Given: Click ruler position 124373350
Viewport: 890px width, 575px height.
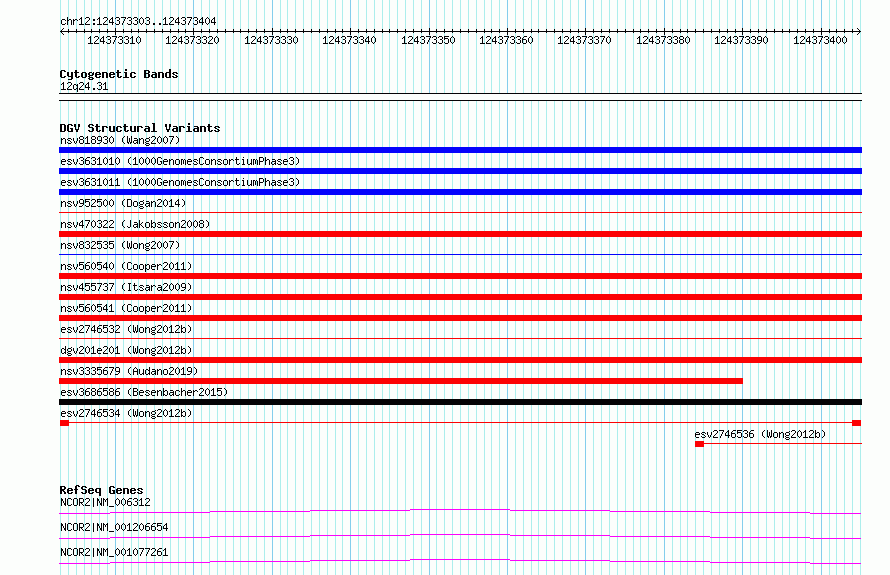Looking at the screenshot, I should pyautogui.click(x=428, y=40).
